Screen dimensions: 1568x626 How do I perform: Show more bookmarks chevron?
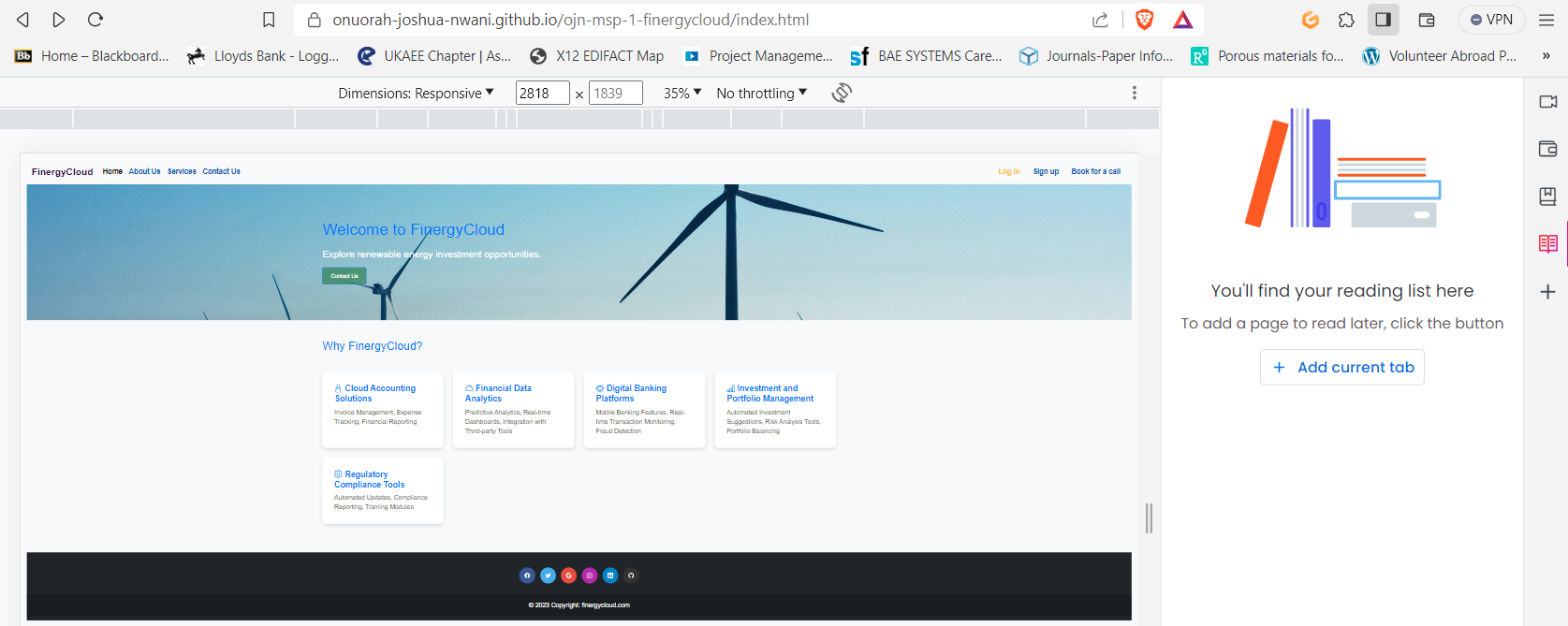[x=1546, y=56]
